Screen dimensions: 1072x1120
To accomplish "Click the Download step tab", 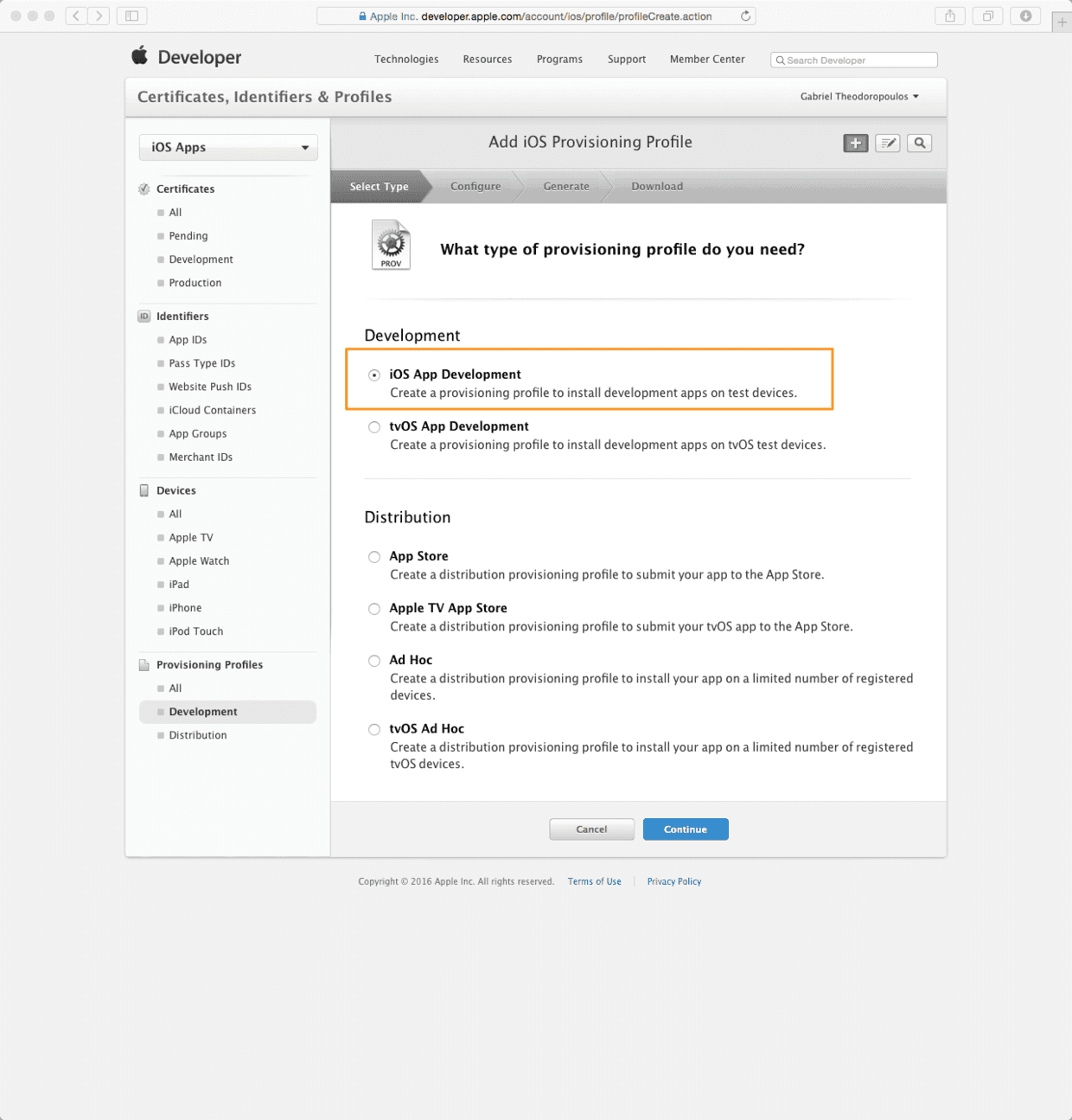I will coord(657,187).
